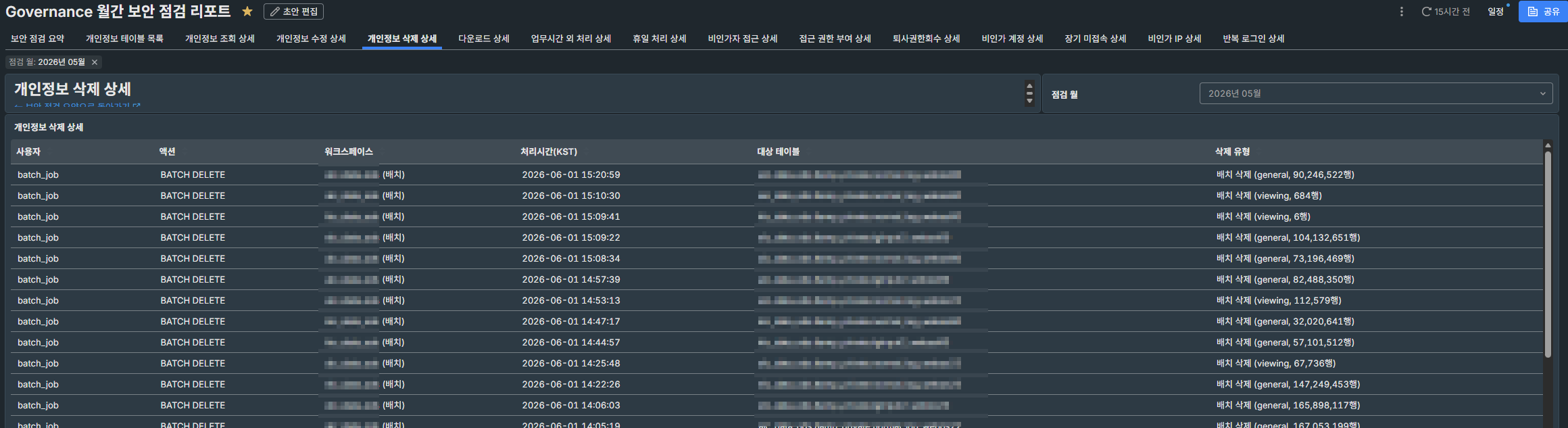This screenshot has width=1568, height=428.
Task: Click cell 배치 삭제 (viewing, 6행)
Action: coord(1264,216)
